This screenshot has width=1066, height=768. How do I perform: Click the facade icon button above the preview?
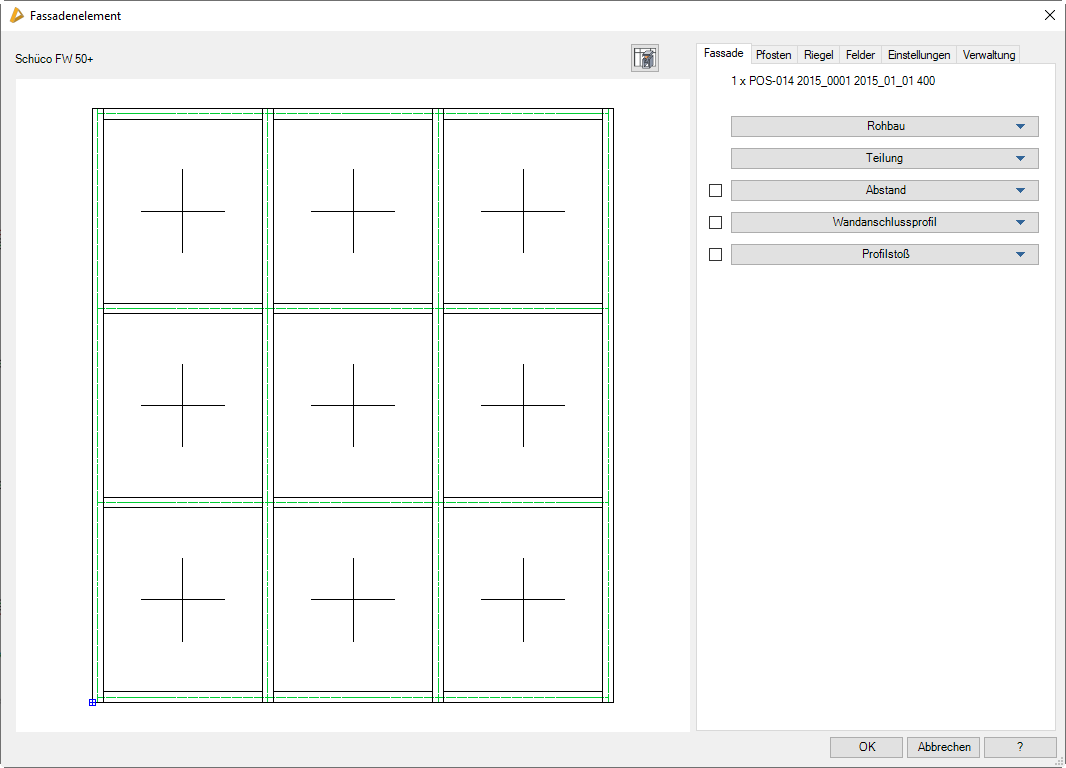coord(645,58)
